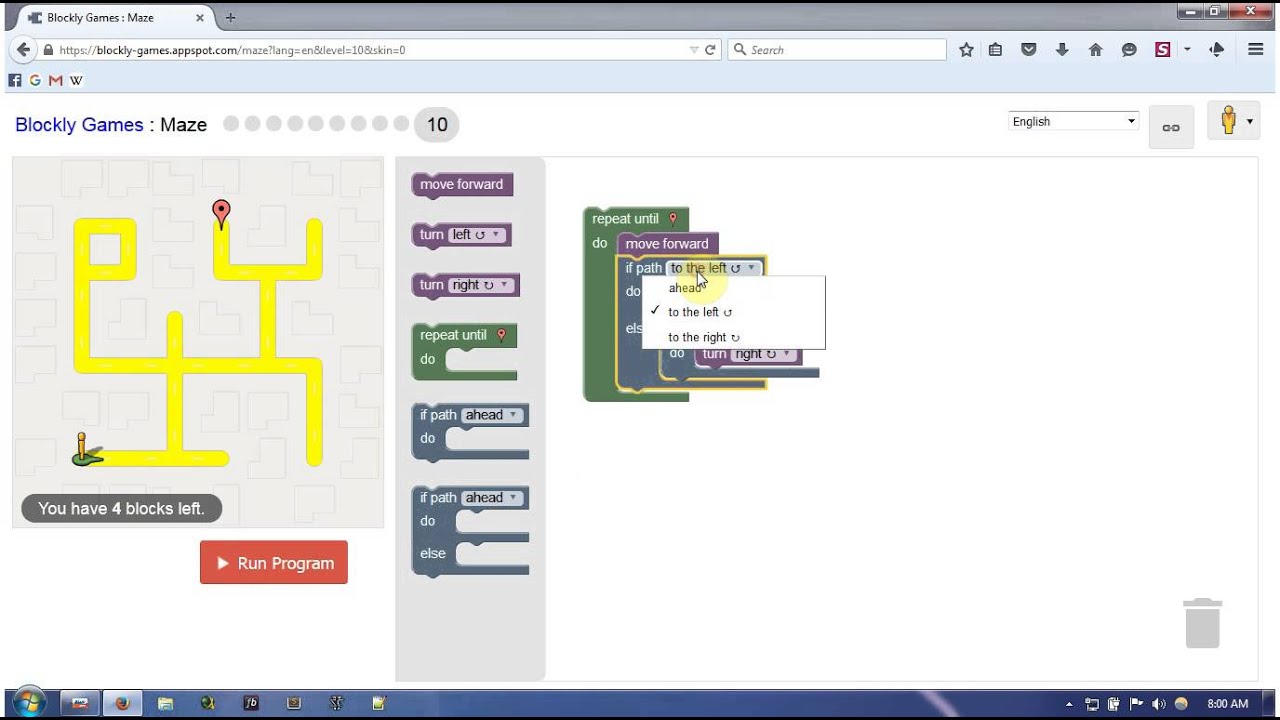Screen dimensions: 1280x720
Task: Open the pegman skin selector dropdown
Action: click(1233, 122)
